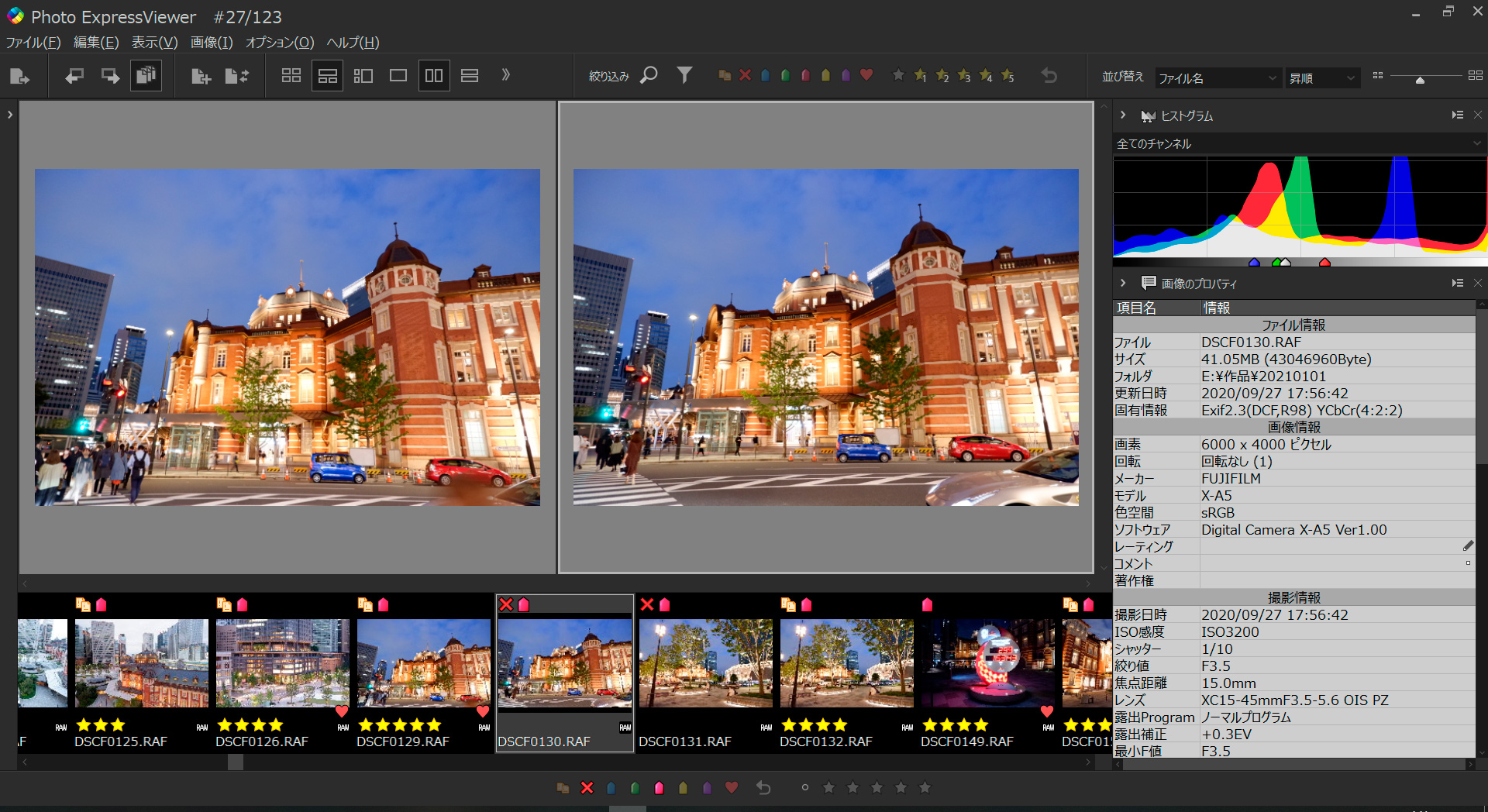Filter by heart favorite in top toolbar

(x=866, y=75)
